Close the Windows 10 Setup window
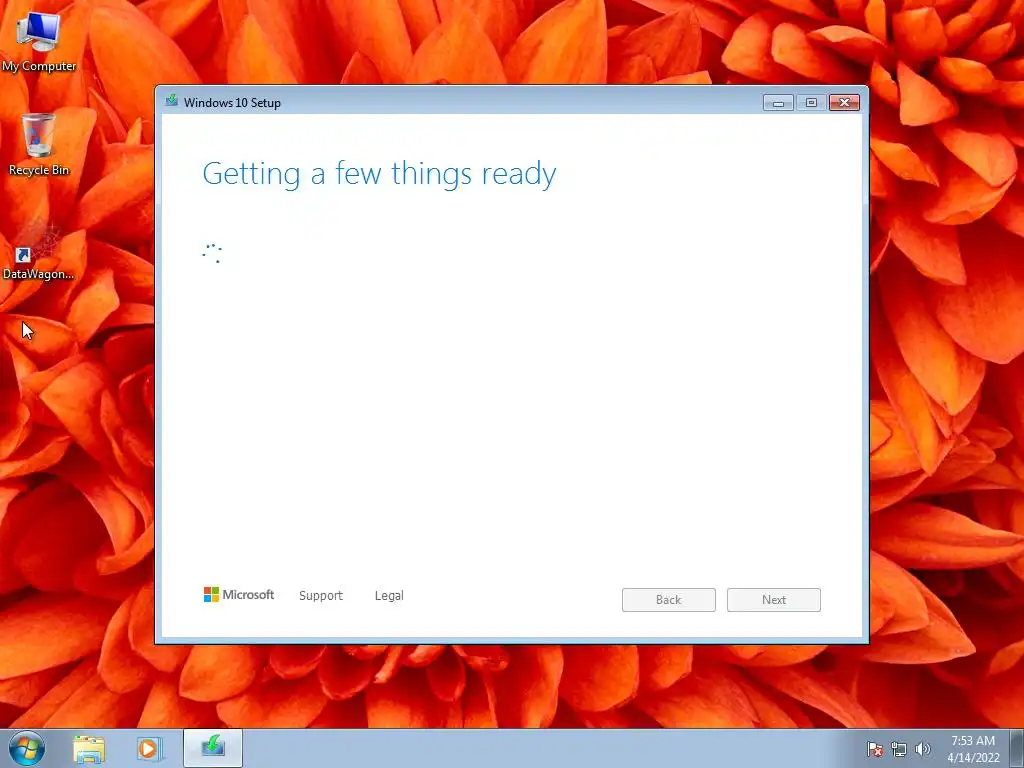This screenshot has height=768, width=1024. pos(844,103)
